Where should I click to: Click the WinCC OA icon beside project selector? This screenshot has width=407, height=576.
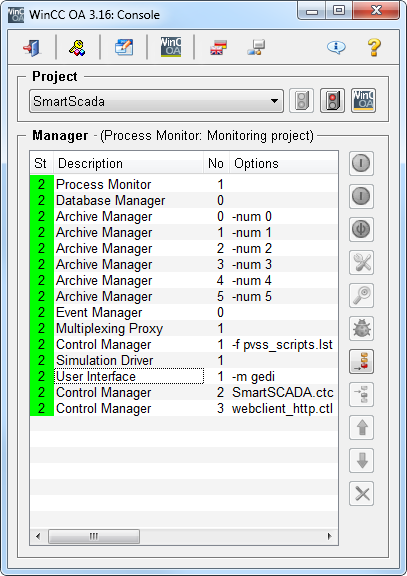[363, 100]
